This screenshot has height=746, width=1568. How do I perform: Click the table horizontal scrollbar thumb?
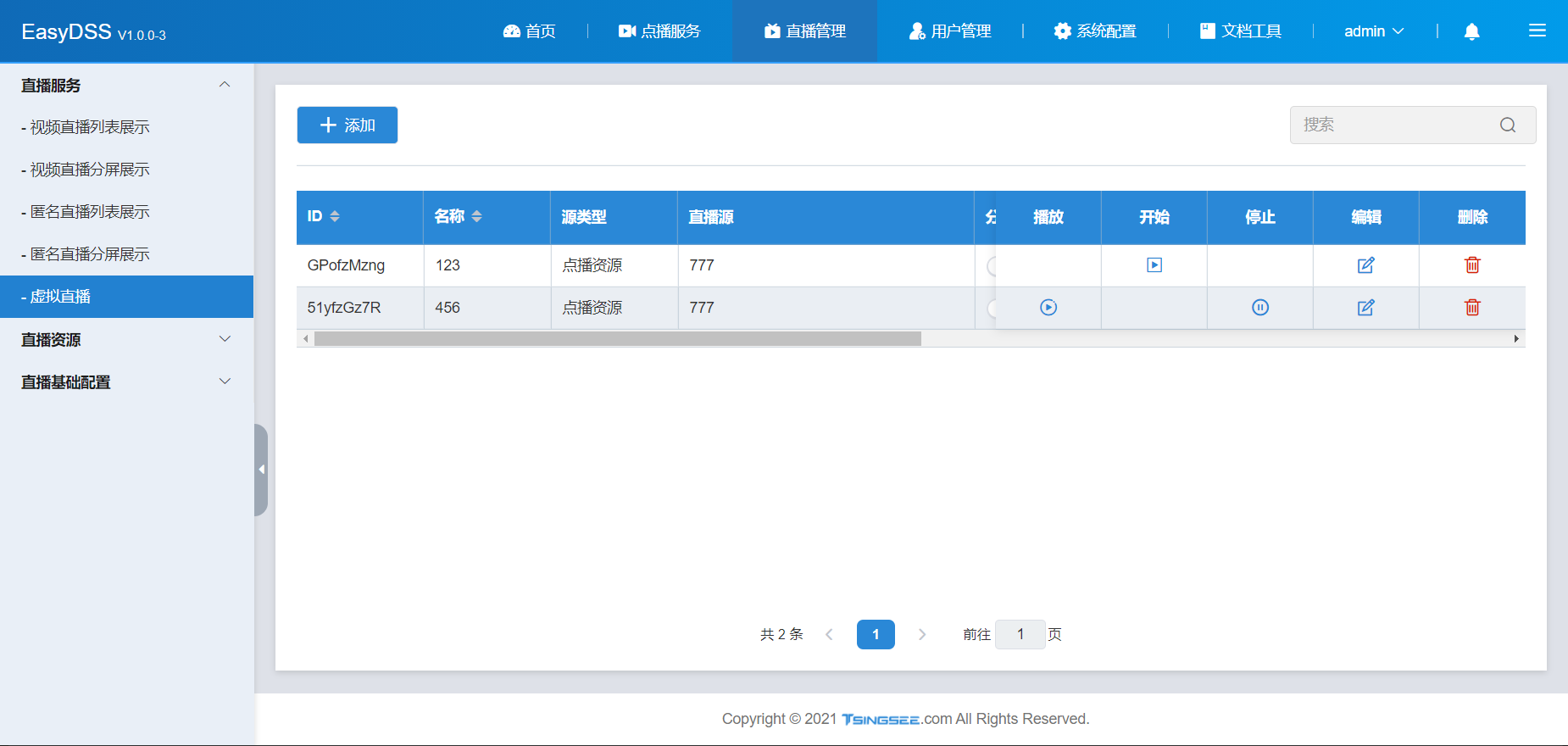[x=617, y=338]
